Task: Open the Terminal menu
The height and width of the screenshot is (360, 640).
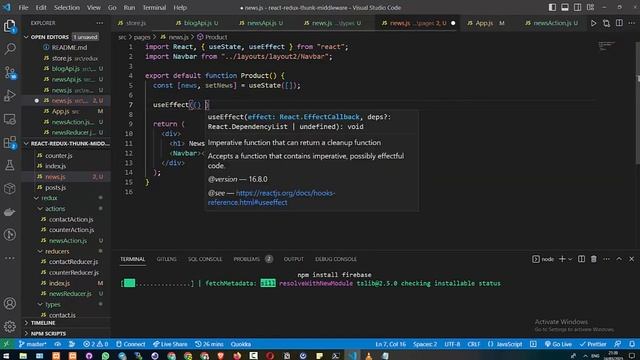Action: pyautogui.click(x=154, y=7)
